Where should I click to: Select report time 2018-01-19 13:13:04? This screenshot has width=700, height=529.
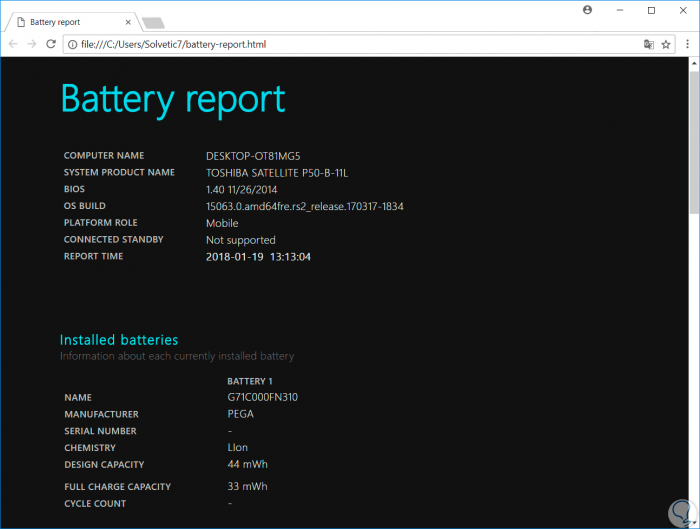258,257
